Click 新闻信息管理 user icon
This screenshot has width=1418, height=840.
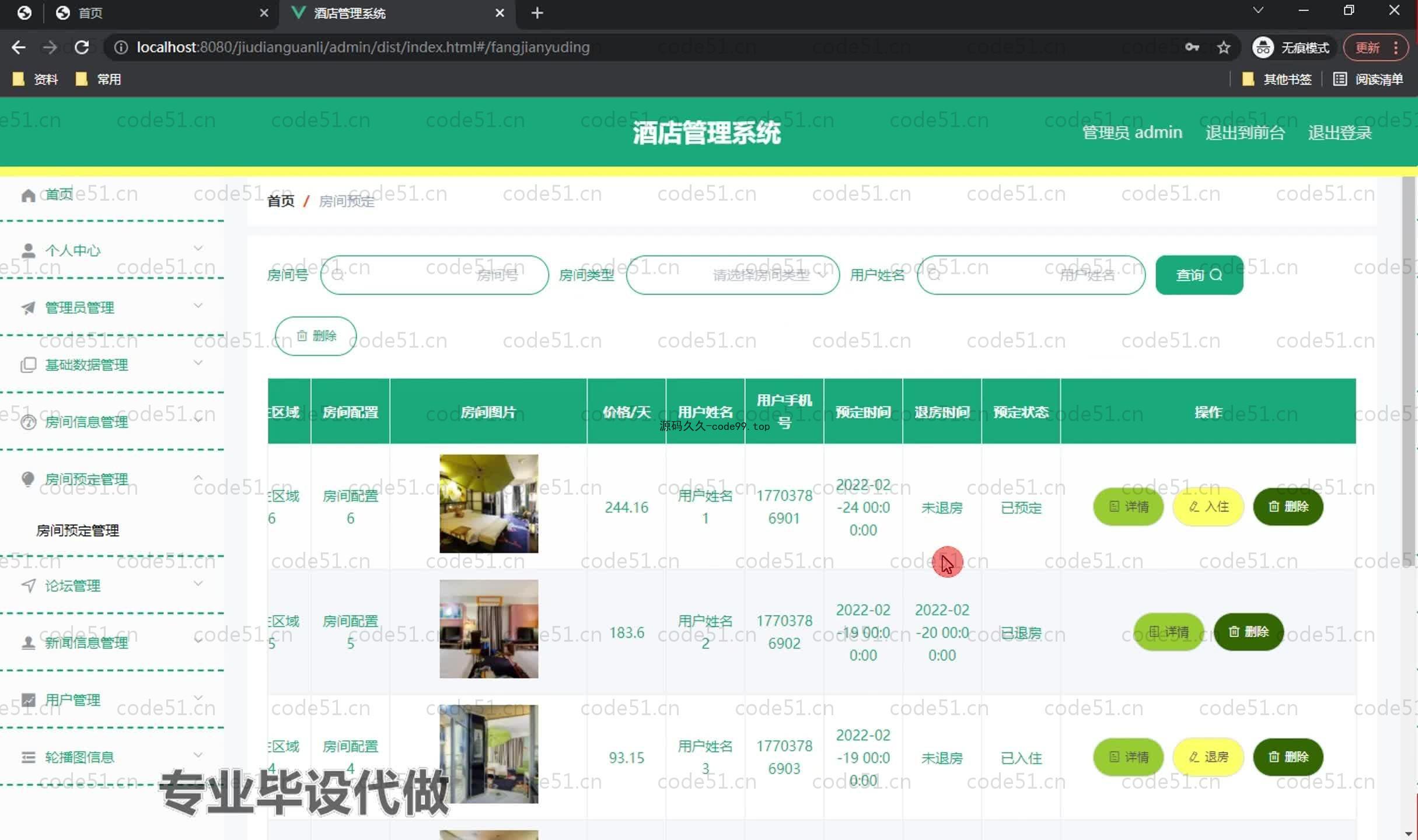28,643
